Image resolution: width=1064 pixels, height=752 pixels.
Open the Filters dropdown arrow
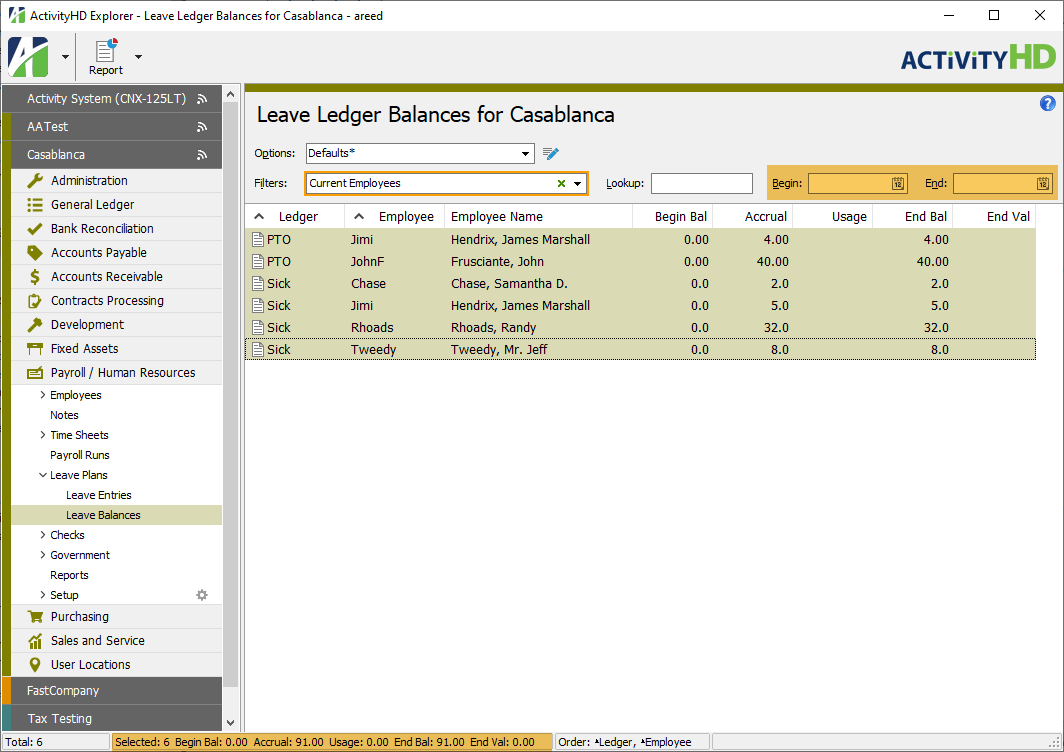577,184
